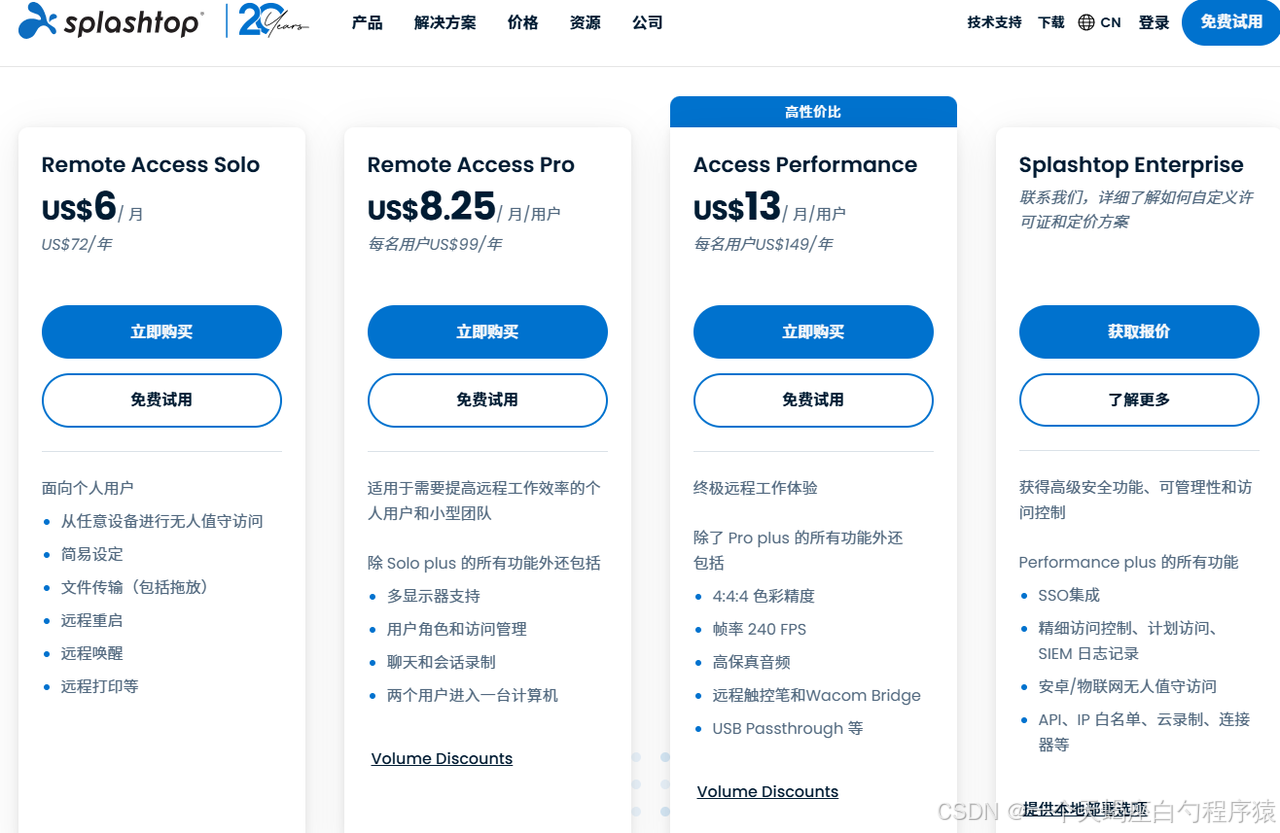
Task: Click 立即购买 for Access Performance
Action: coord(813,331)
